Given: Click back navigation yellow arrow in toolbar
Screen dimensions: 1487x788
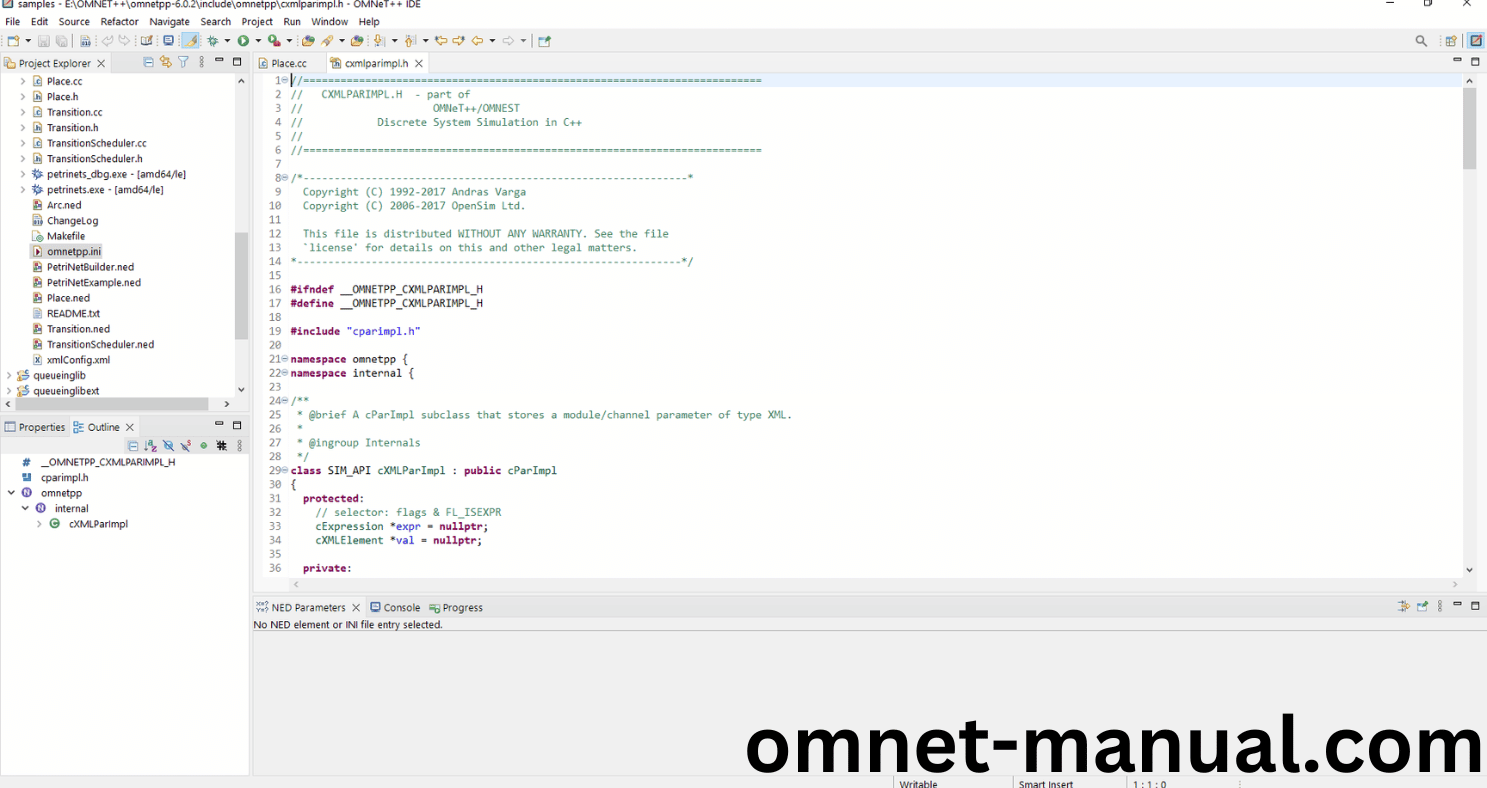Looking at the screenshot, I should (477, 41).
